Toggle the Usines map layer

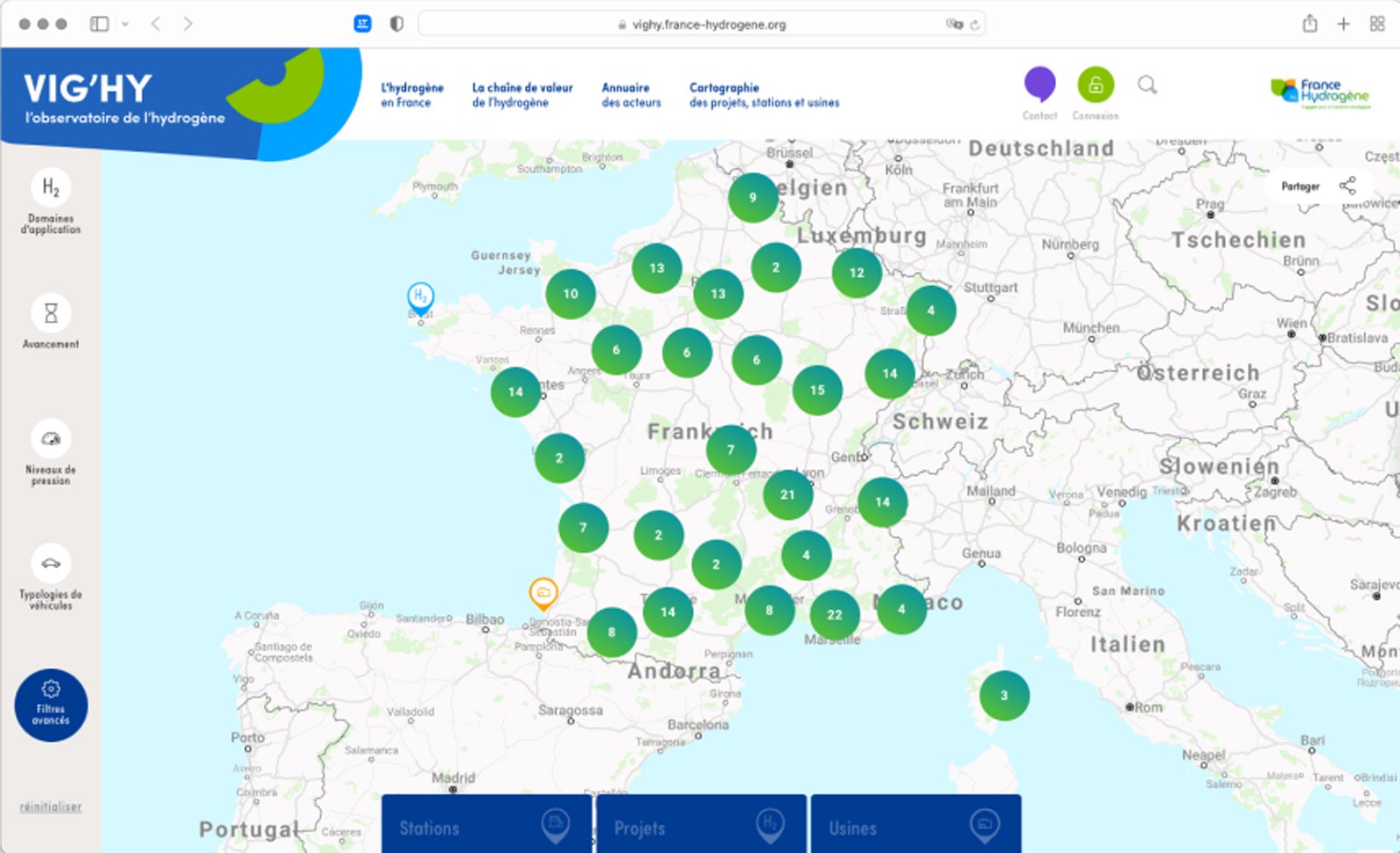915,827
